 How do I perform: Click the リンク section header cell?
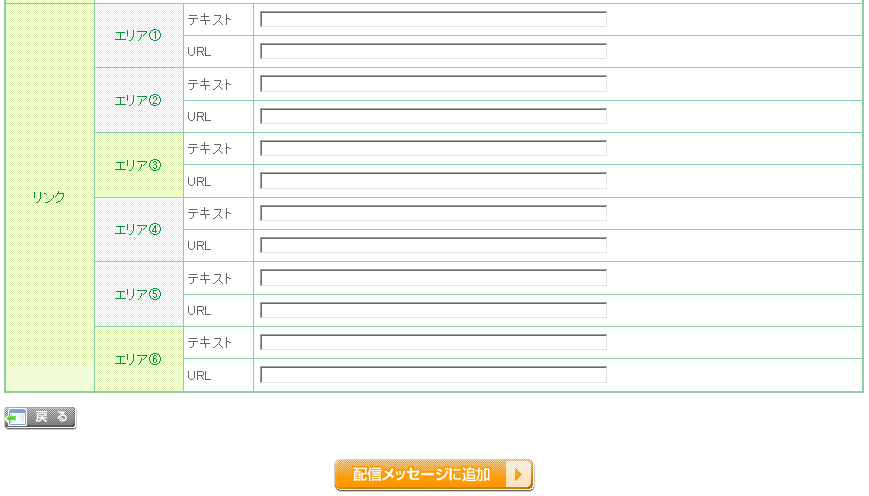click(49, 197)
